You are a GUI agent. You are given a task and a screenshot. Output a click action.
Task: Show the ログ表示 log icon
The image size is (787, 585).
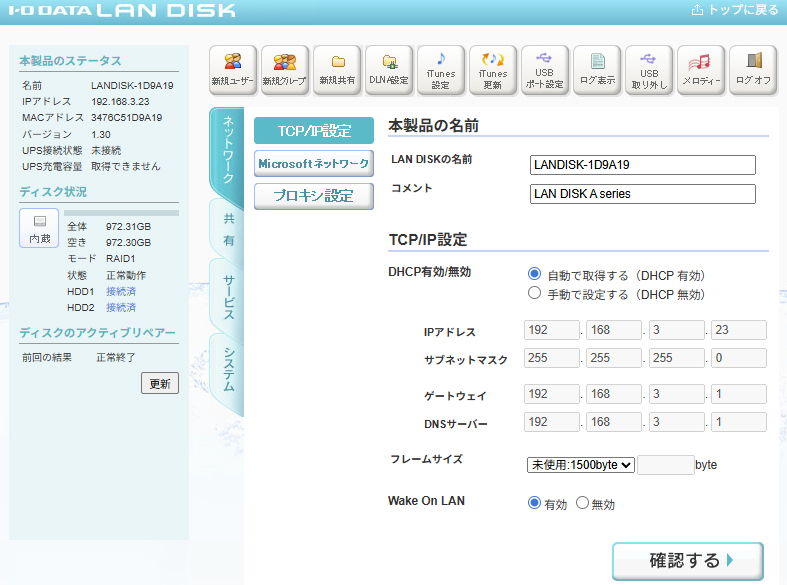pyautogui.click(x=597, y=70)
